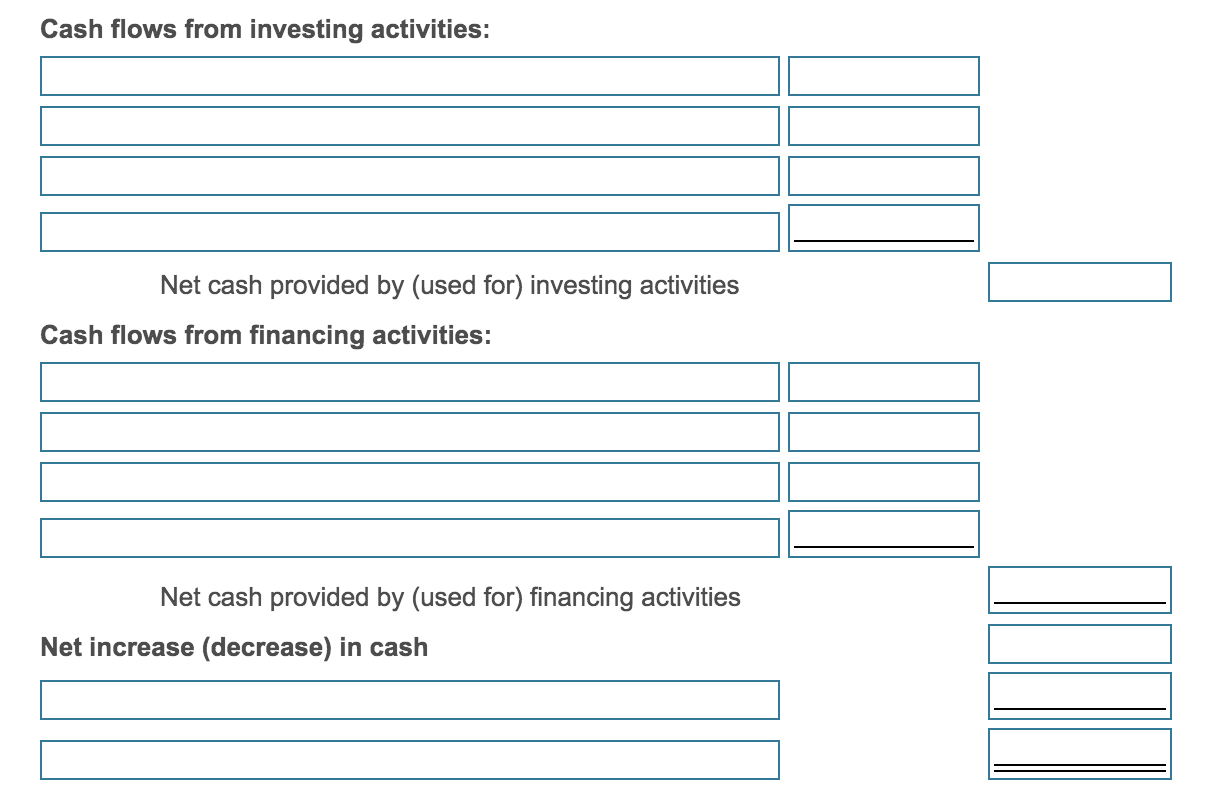Select the third amount box in investing section
The height and width of the screenshot is (798, 1228).
pyautogui.click(x=884, y=176)
